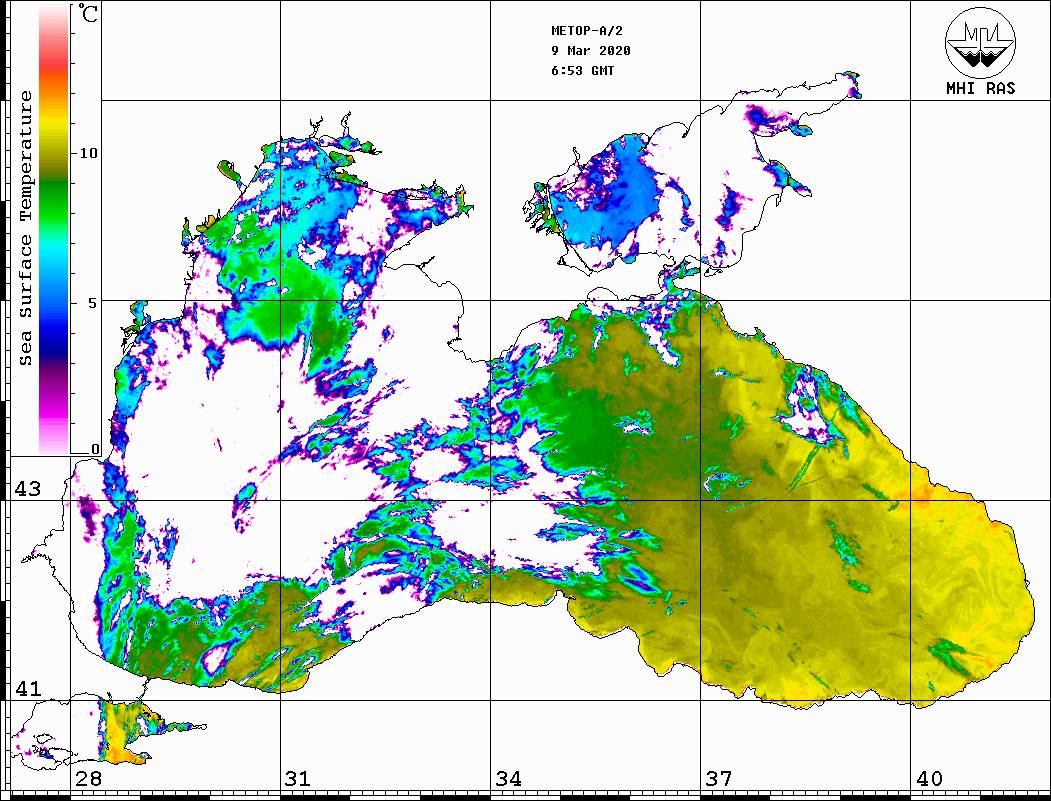Viewport: 1051px width, 801px height.
Task: Click the 'METOP-A/2' satellite label
Action: click(587, 31)
